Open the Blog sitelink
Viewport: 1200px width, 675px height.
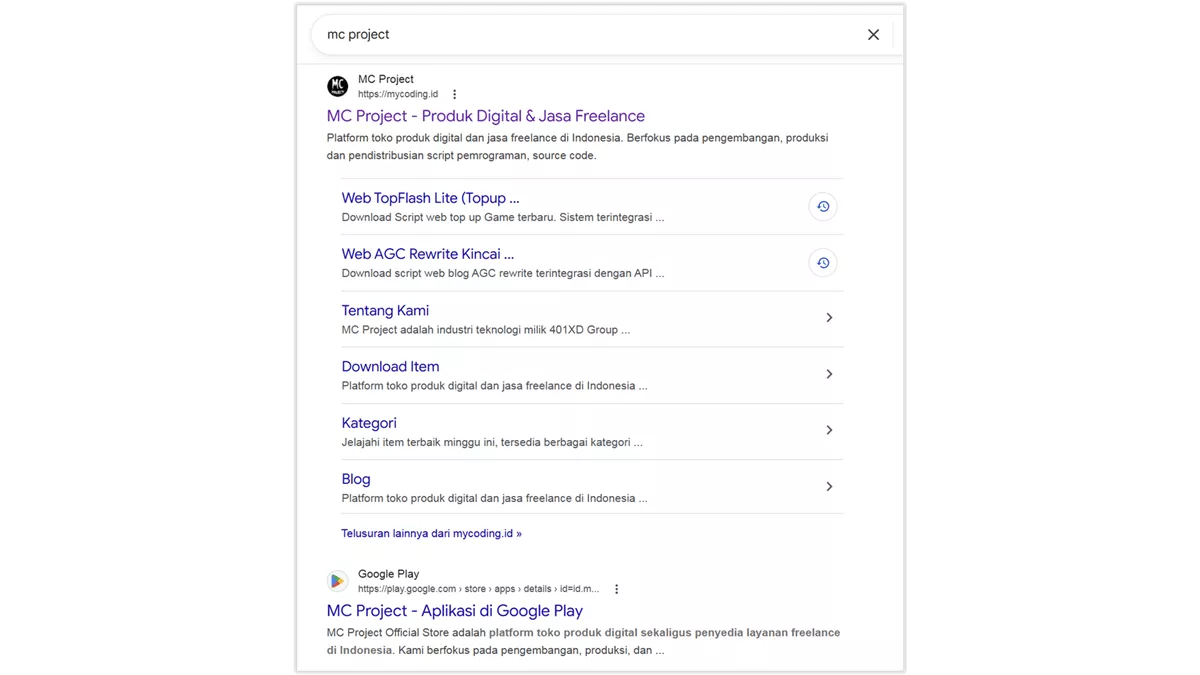[355, 479]
